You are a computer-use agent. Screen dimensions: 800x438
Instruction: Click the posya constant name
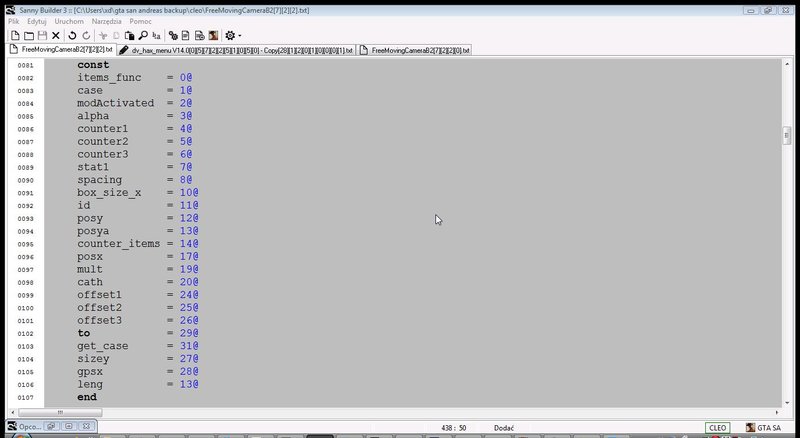tap(93, 231)
